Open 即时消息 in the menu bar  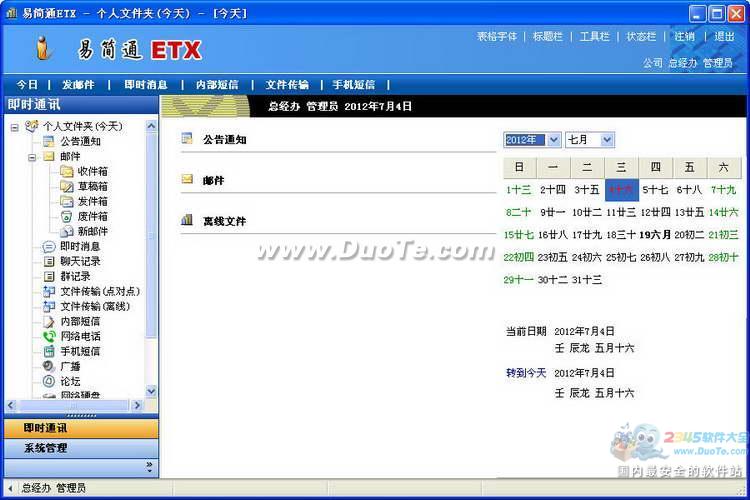(145, 85)
